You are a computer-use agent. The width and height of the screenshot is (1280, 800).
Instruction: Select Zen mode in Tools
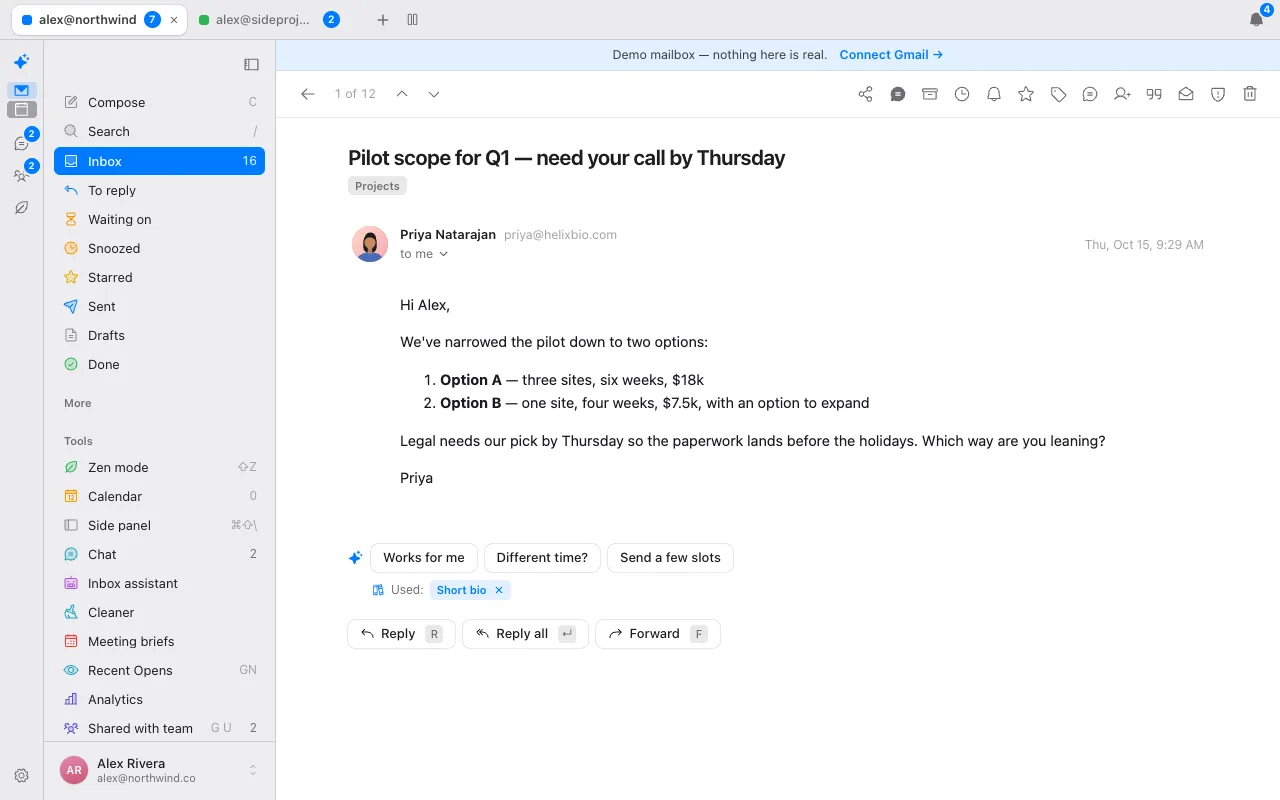point(160,467)
